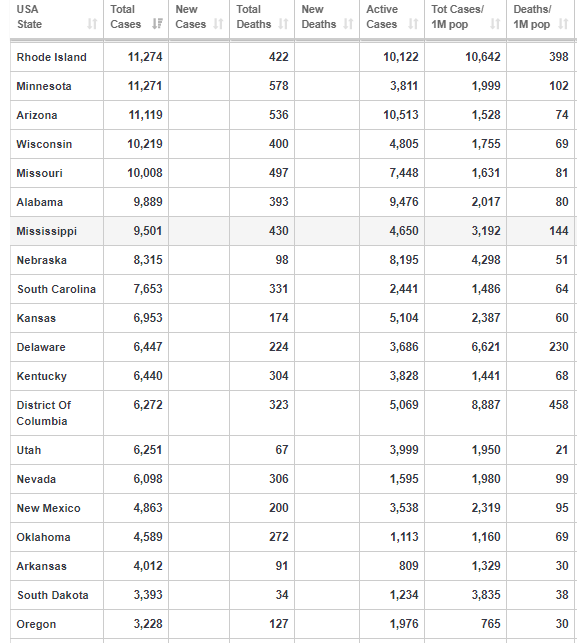Click Total Cases descending sort icon
This screenshot has width=577, height=643.
tap(157, 24)
